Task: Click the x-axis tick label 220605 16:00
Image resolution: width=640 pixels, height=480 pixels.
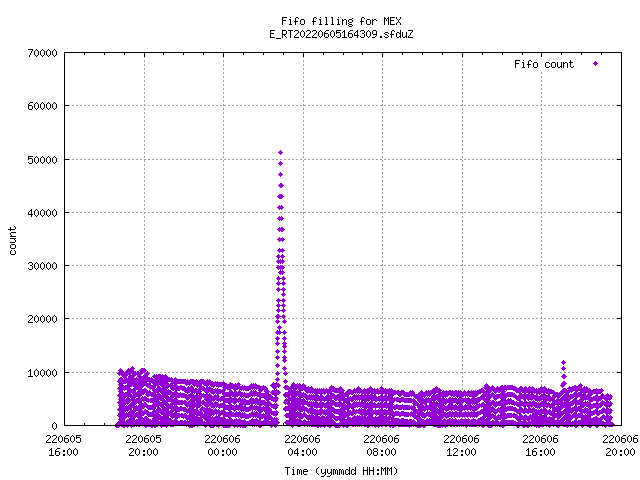Action: point(63,446)
